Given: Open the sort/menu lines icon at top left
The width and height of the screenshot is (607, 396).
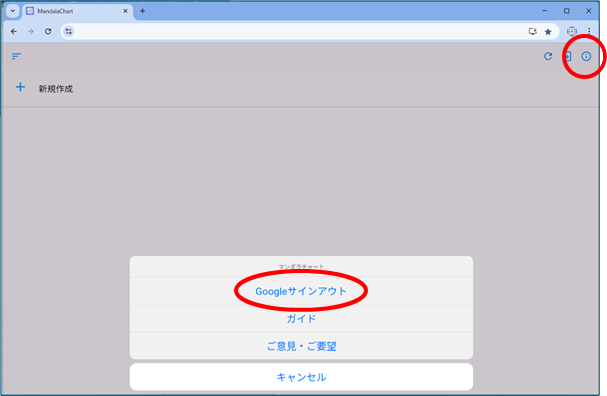Looking at the screenshot, I should pos(16,56).
